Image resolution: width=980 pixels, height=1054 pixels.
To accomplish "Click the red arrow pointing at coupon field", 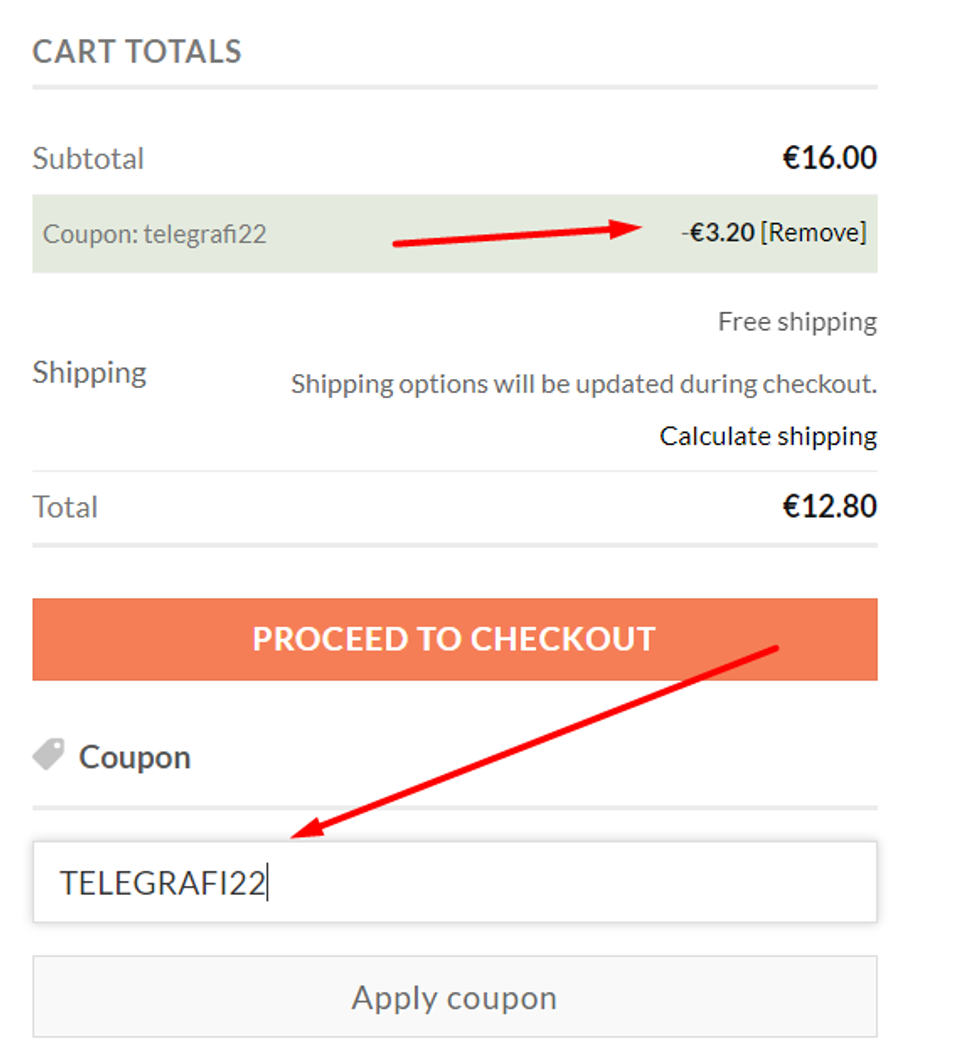I will coord(540,741).
